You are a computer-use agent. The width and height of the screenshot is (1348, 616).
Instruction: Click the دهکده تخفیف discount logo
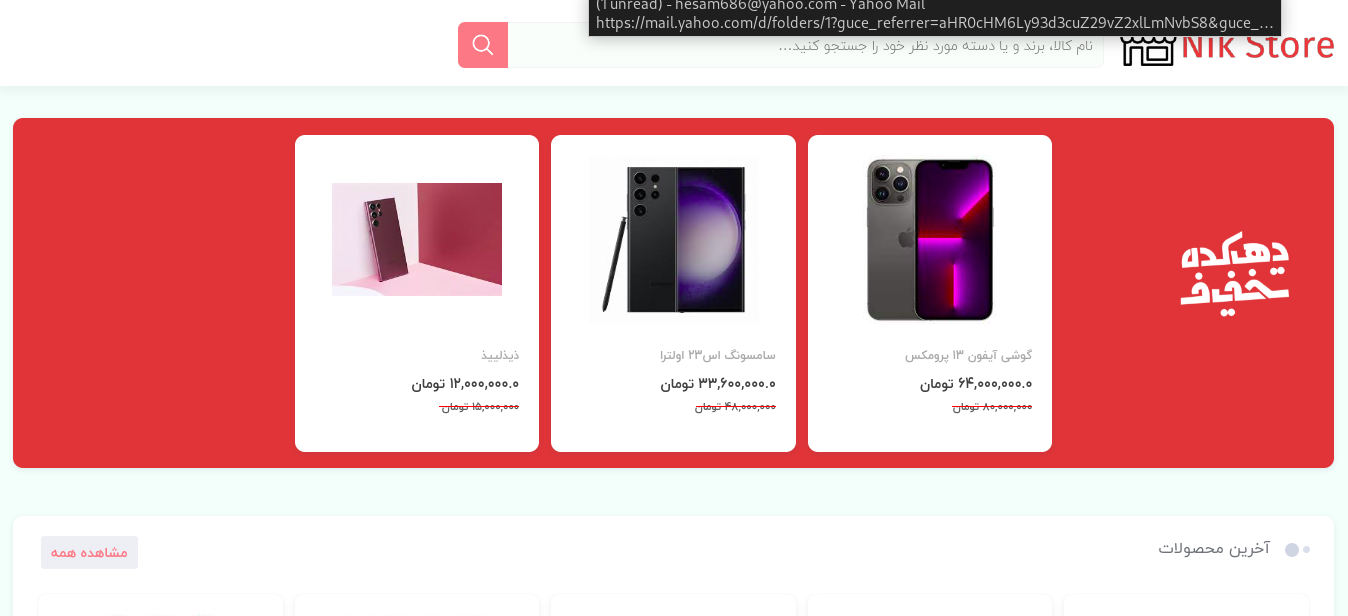click(1234, 273)
